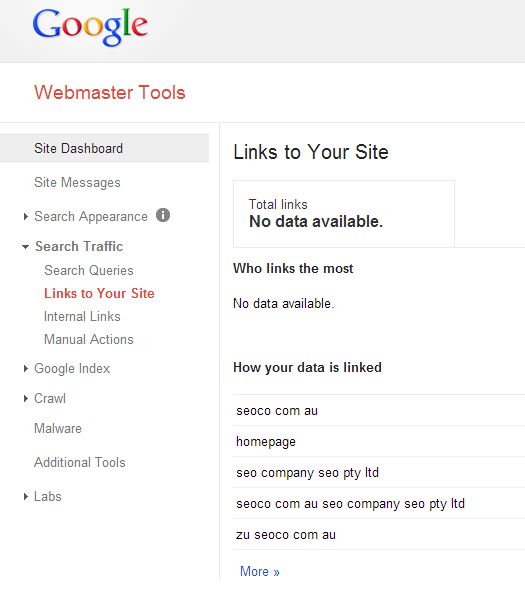The width and height of the screenshot is (525, 601).
Task: Expand the Google Index section
Action: click(26, 369)
